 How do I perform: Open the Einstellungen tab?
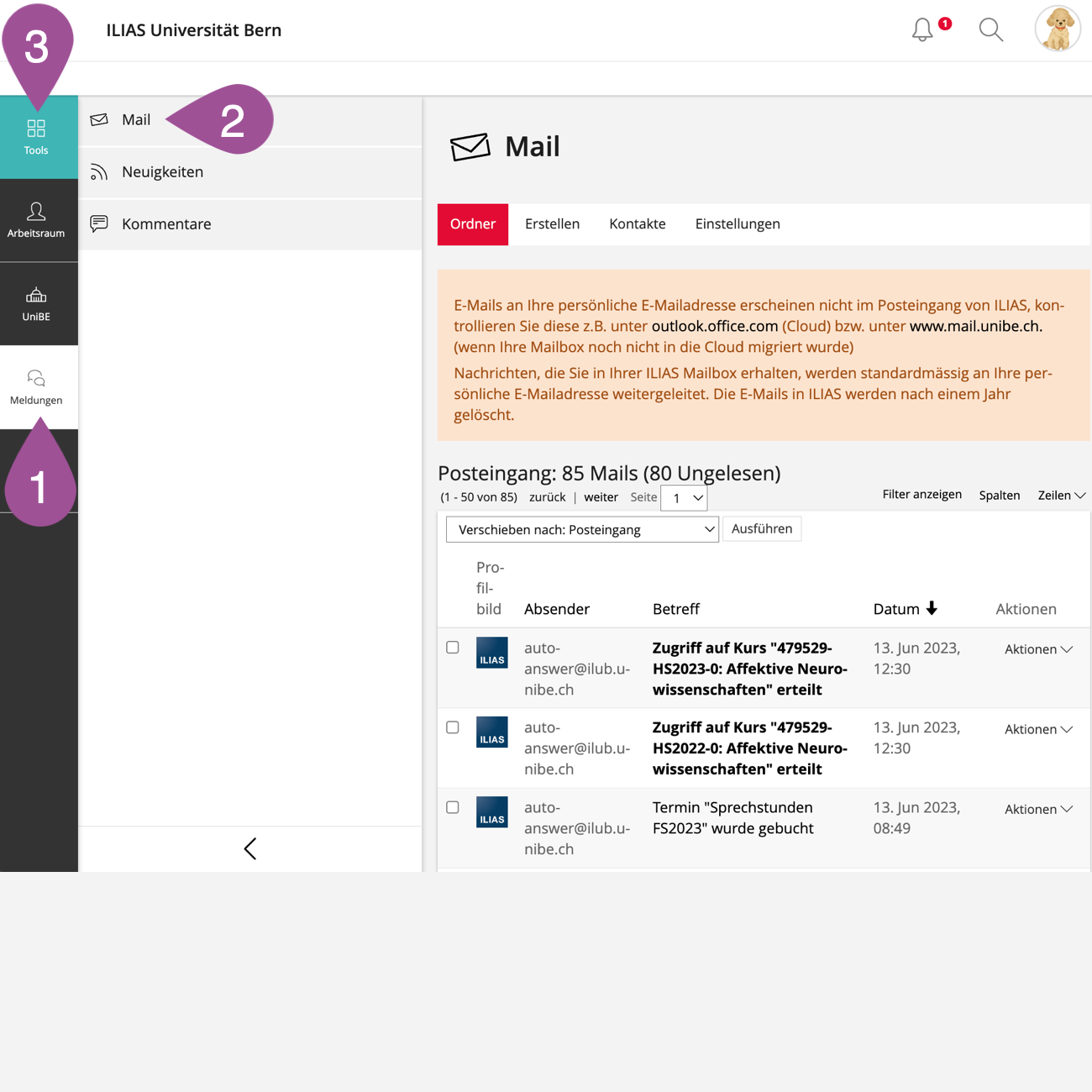[x=738, y=224]
